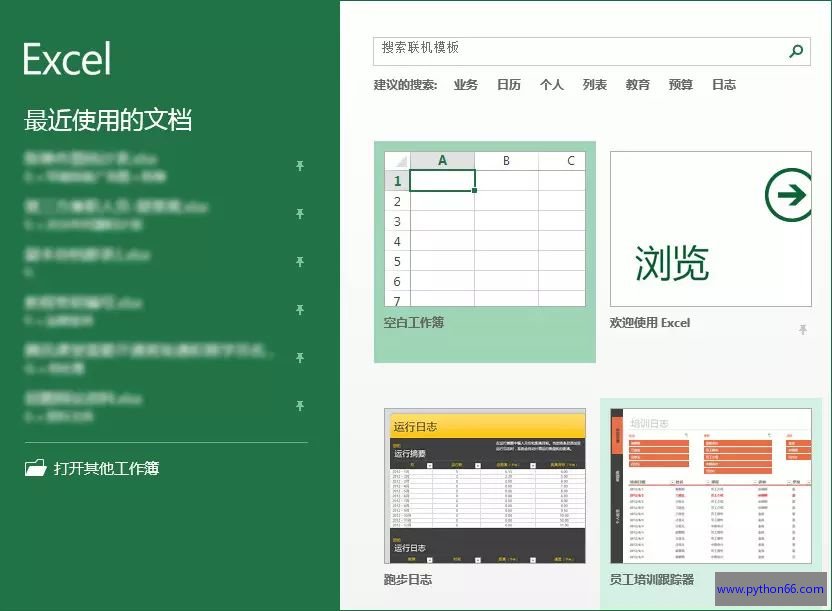This screenshot has width=832, height=611.
Task: Open the 预算 suggested search
Action: coord(680,85)
